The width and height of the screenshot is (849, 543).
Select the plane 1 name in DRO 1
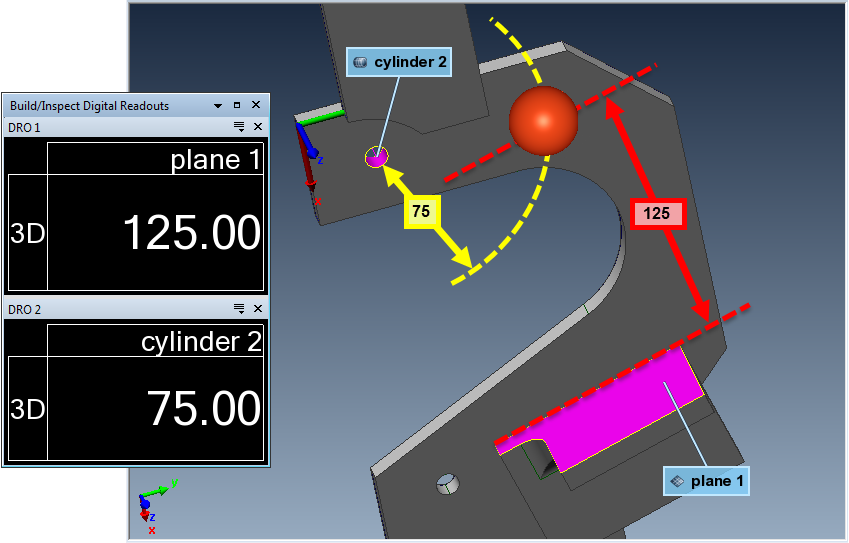coord(215,160)
